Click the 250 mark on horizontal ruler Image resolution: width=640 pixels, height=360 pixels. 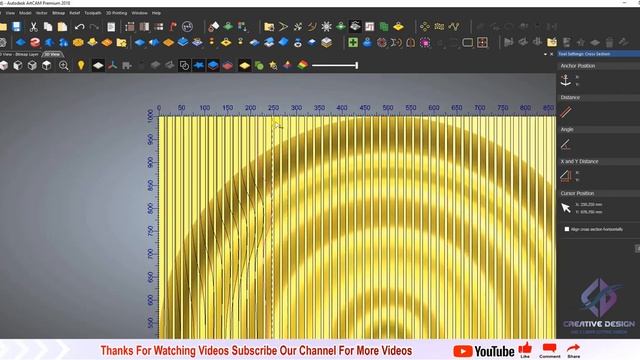(273, 108)
